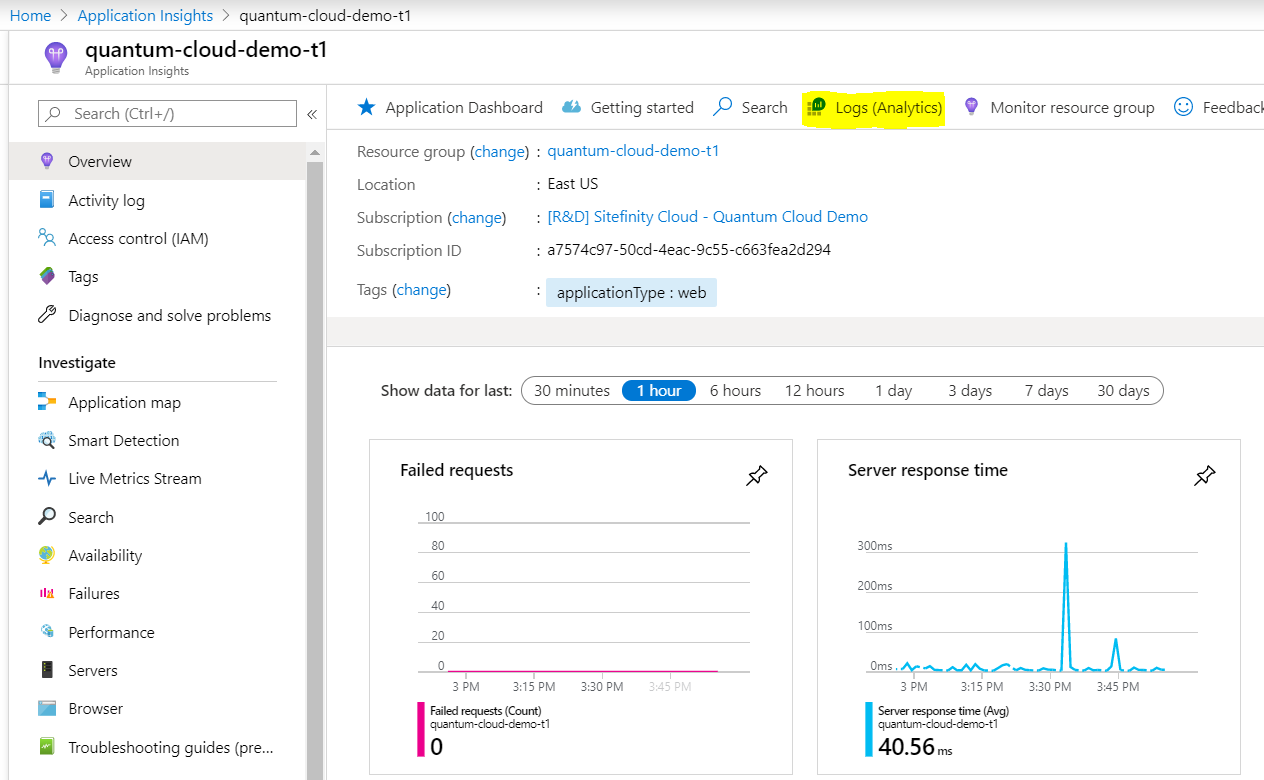Open the Servers blade

(x=92, y=669)
